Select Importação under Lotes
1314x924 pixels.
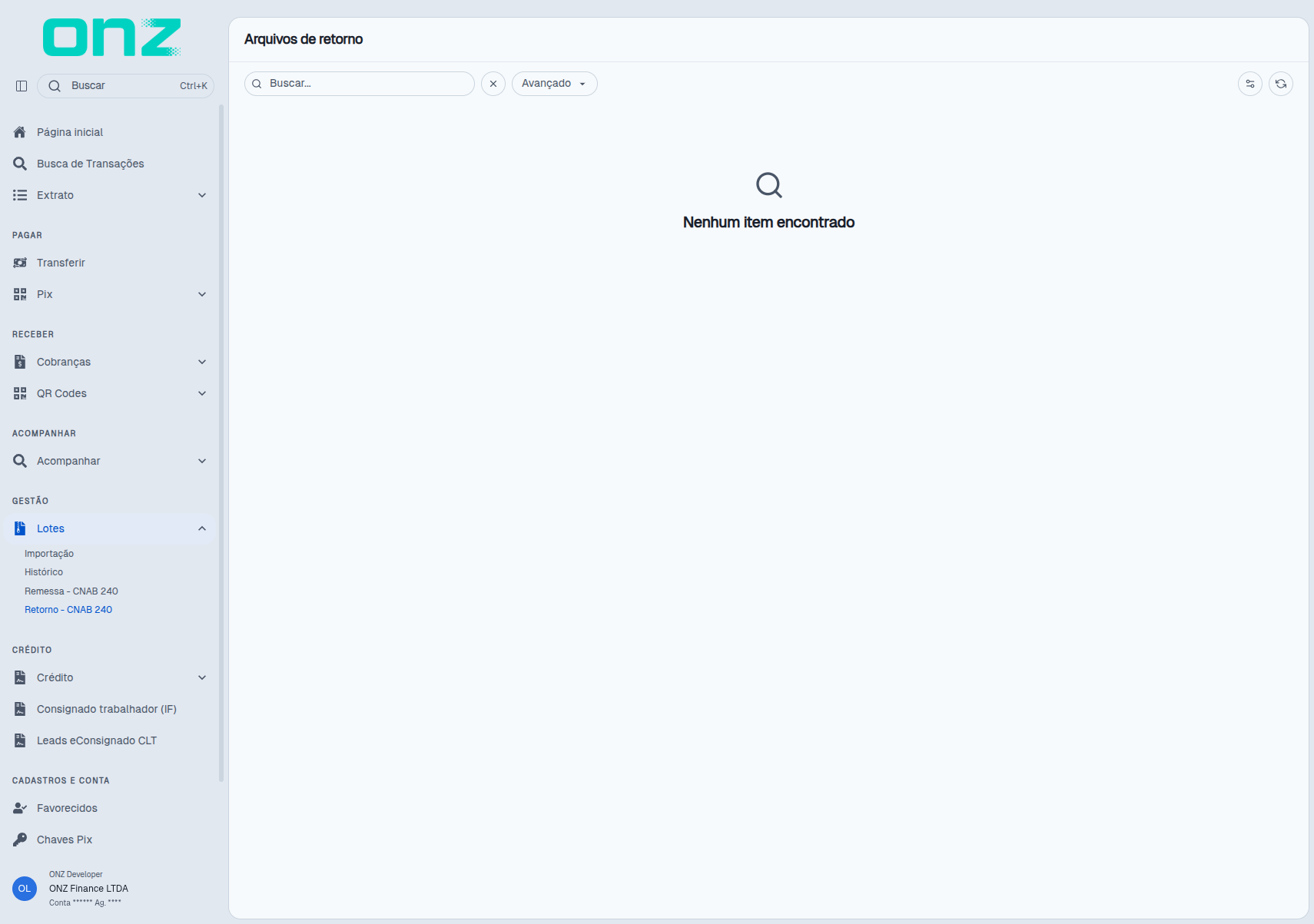(x=49, y=554)
